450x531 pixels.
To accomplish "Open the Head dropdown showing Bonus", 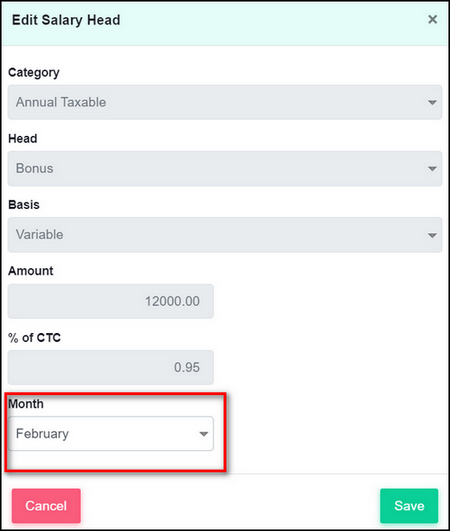I will pyautogui.click(x=225, y=168).
